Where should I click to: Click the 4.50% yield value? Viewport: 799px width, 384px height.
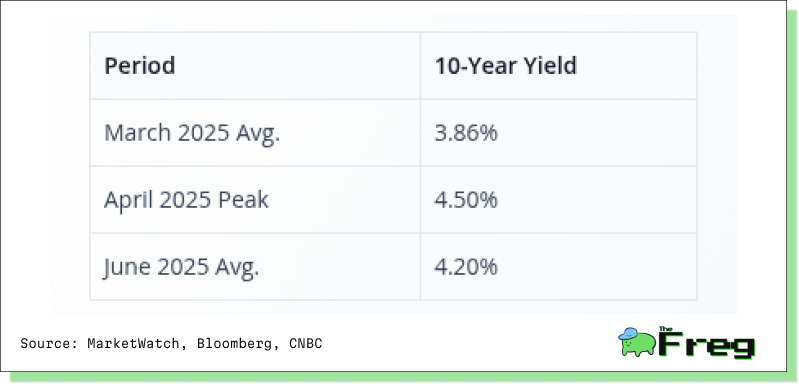(x=466, y=200)
